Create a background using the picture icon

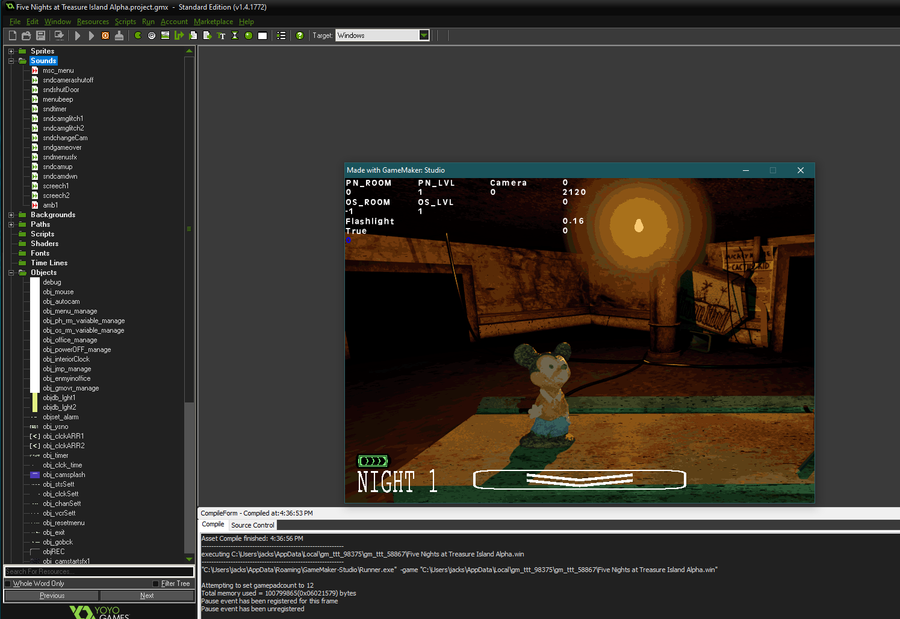point(165,36)
